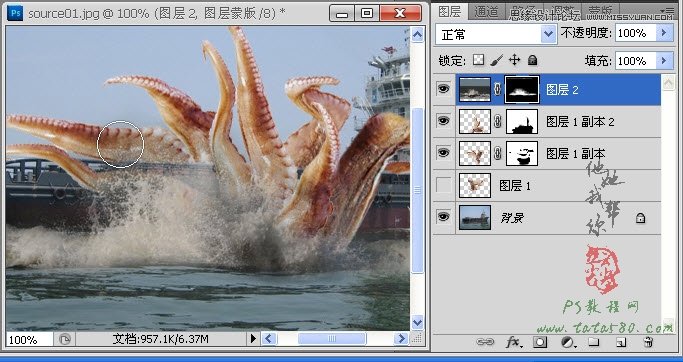
Task: Click the Photoshop icon in the document title bar
Action: click(x=16, y=13)
